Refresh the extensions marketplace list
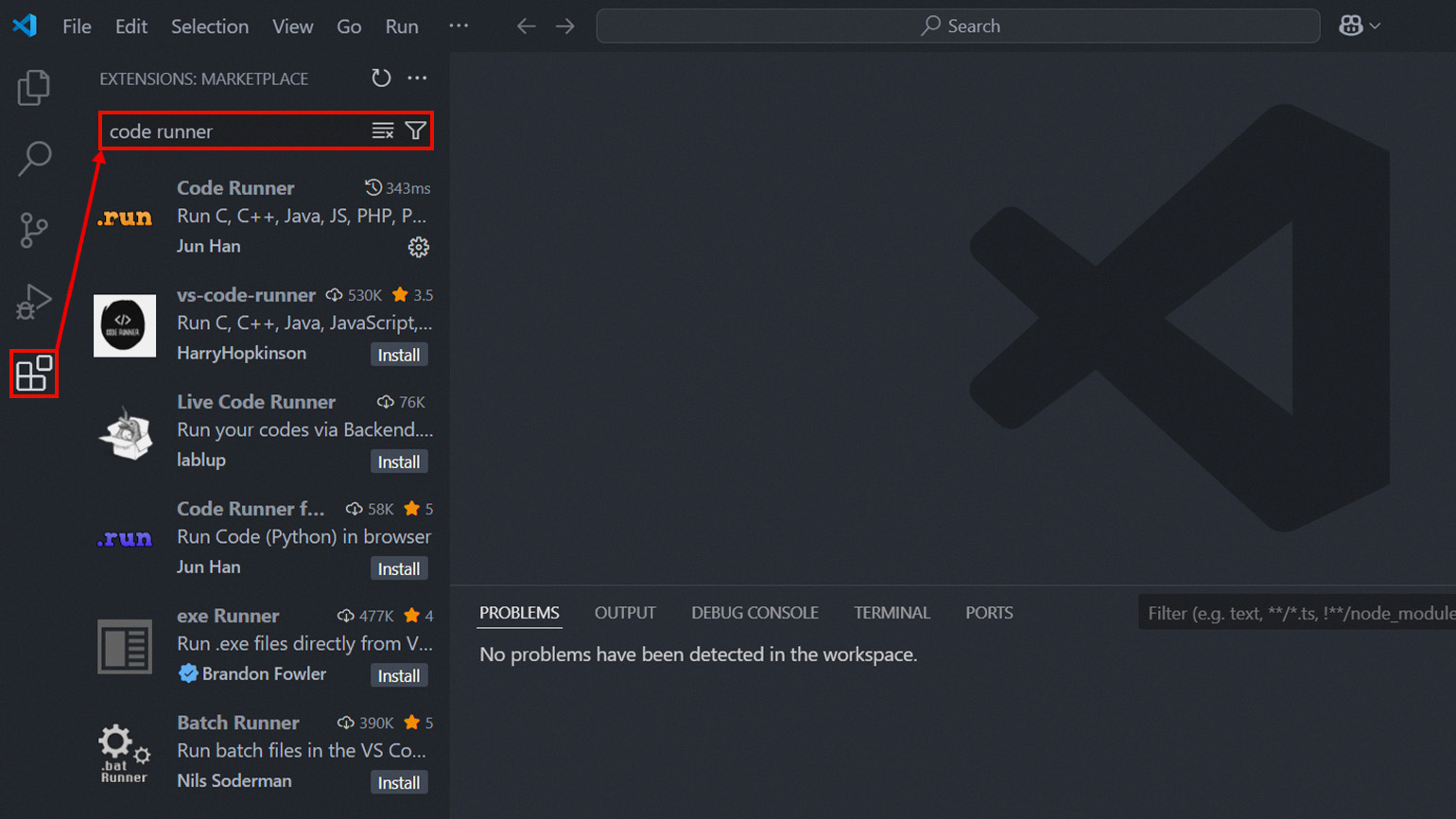 pyautogui.click(x=381, y=78)
